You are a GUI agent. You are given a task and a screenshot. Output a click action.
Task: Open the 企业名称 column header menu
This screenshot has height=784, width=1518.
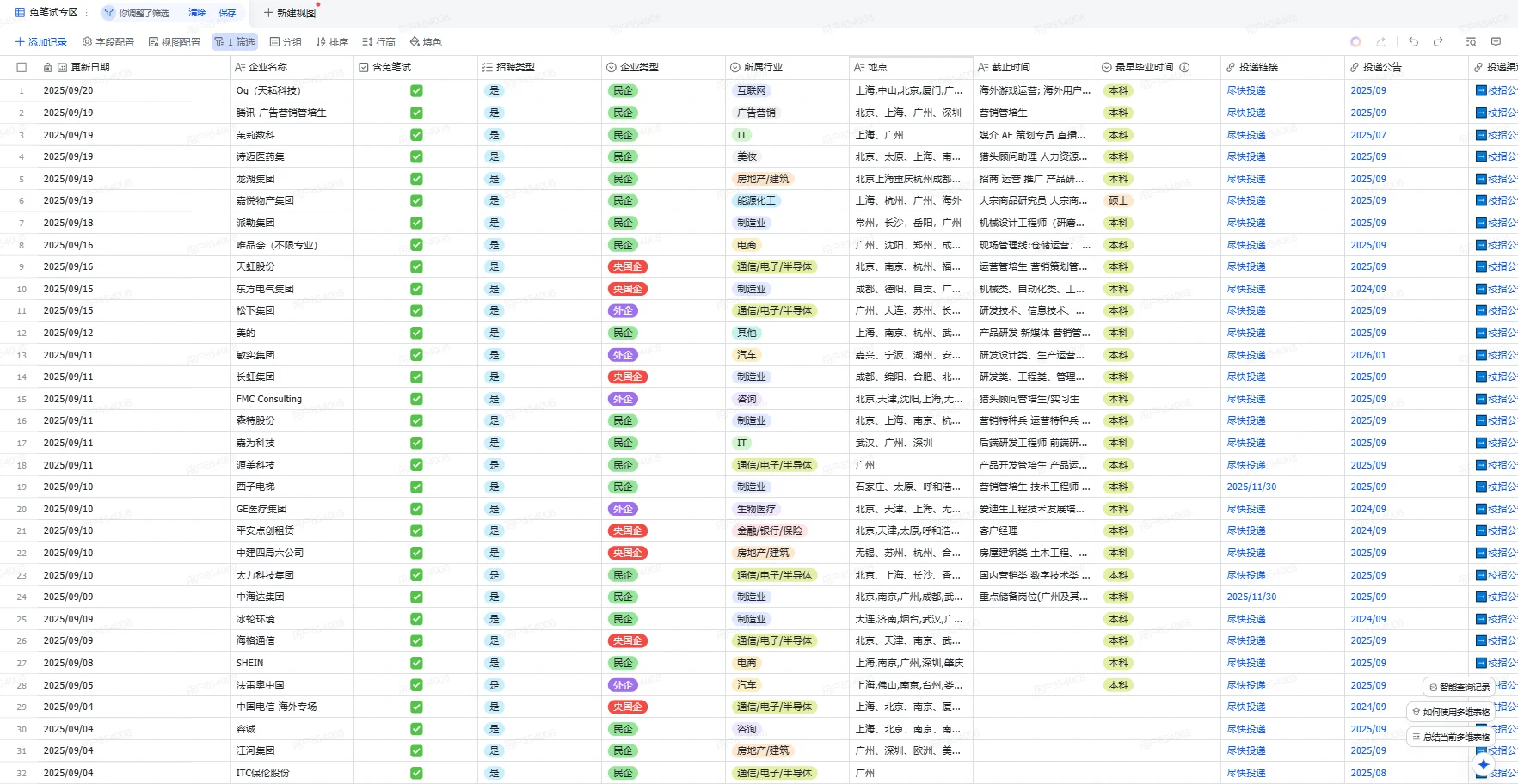[292, 67]
